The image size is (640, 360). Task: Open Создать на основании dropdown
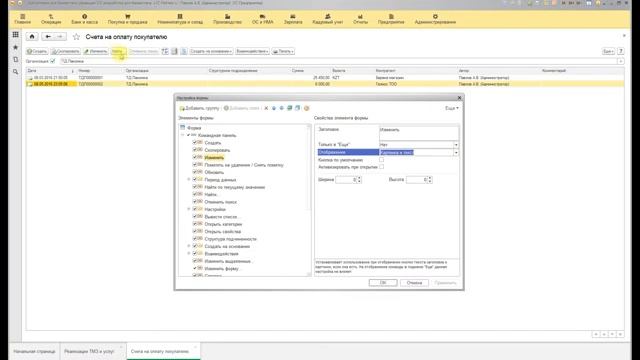[x=211, y=51]
